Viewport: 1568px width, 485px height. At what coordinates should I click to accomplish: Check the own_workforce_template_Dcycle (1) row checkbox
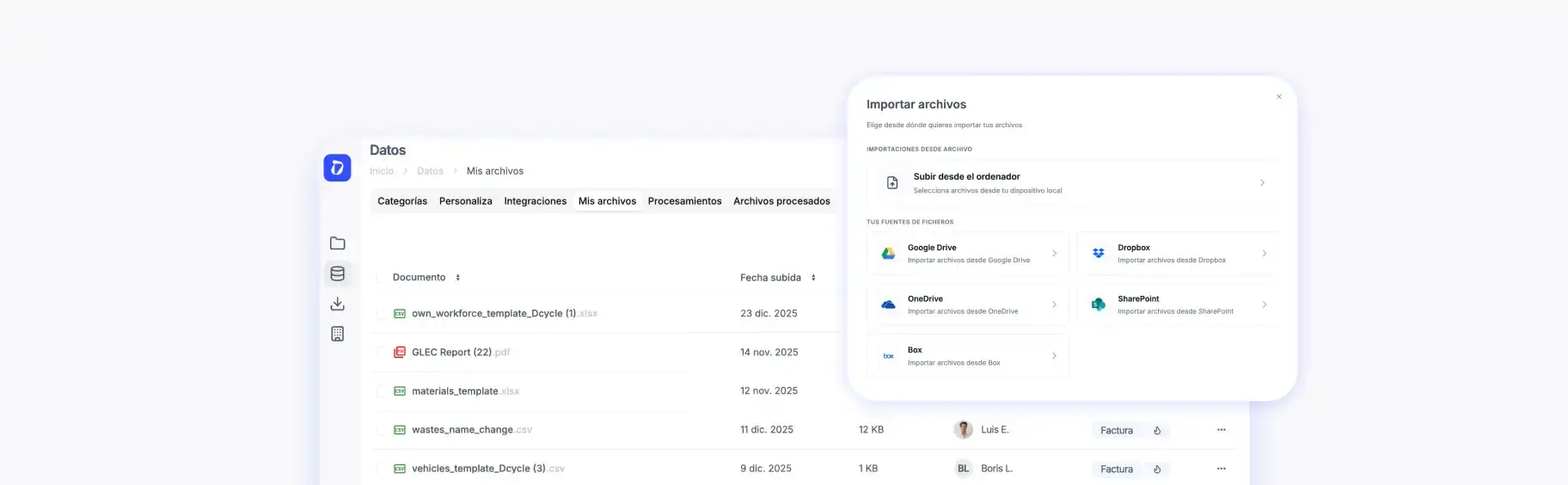point(382,314)
